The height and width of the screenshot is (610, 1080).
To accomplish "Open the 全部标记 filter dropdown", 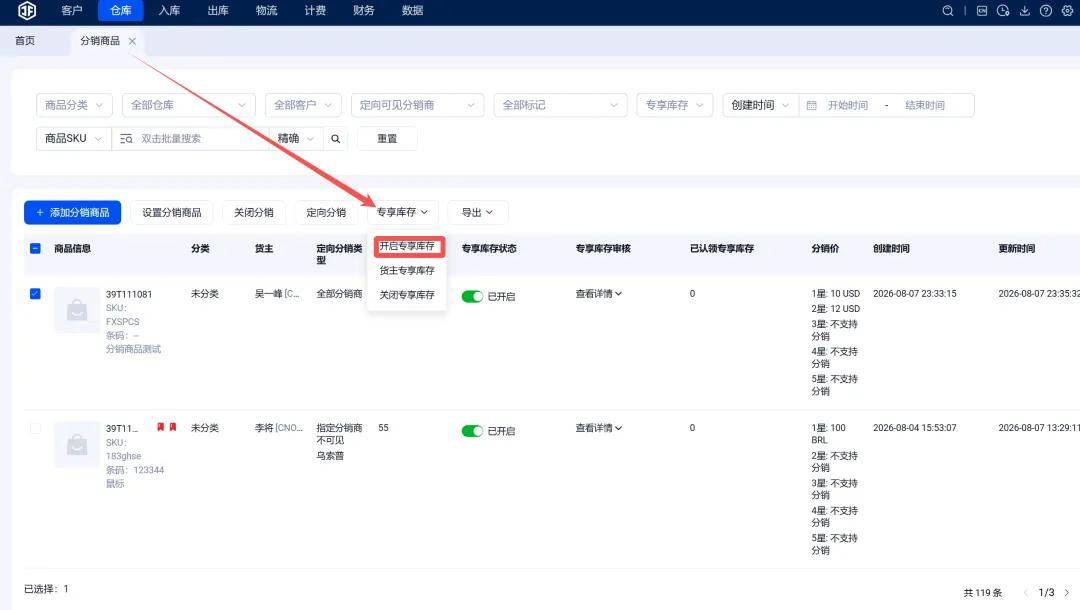I will pyautogui.click(x=560, y=105).
